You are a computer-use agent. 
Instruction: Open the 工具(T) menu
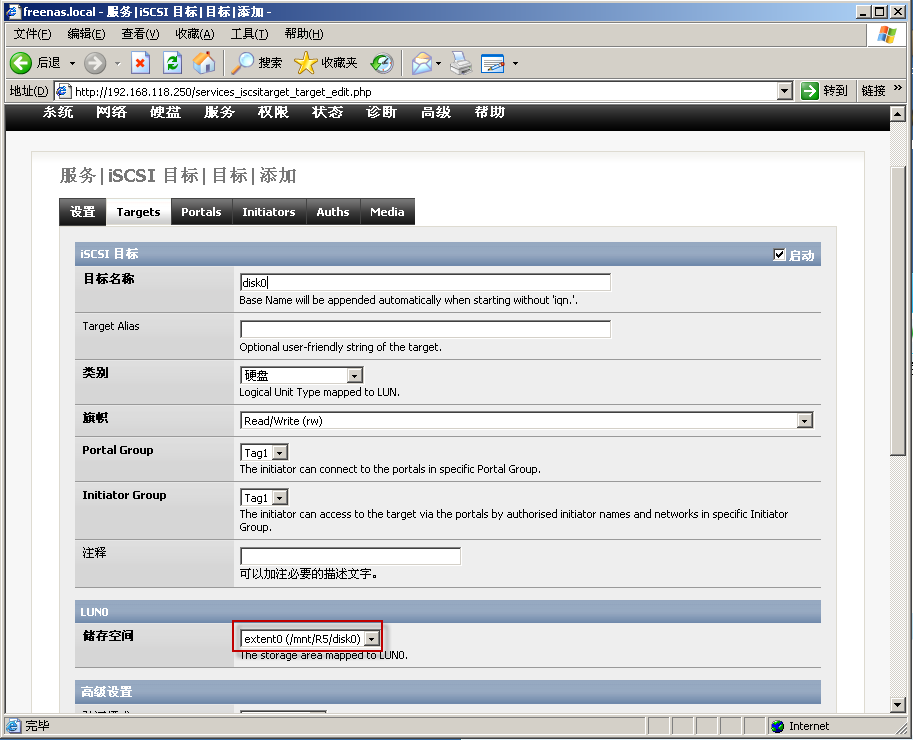coord(249,34)
